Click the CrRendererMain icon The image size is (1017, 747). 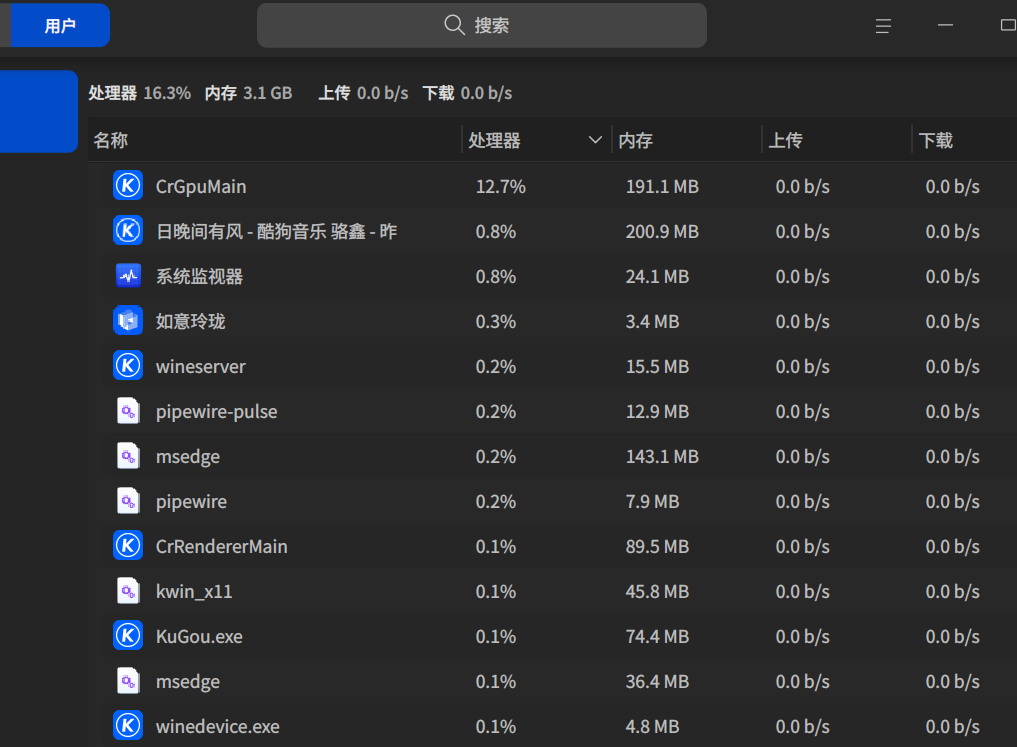click(x=128, y=546)
